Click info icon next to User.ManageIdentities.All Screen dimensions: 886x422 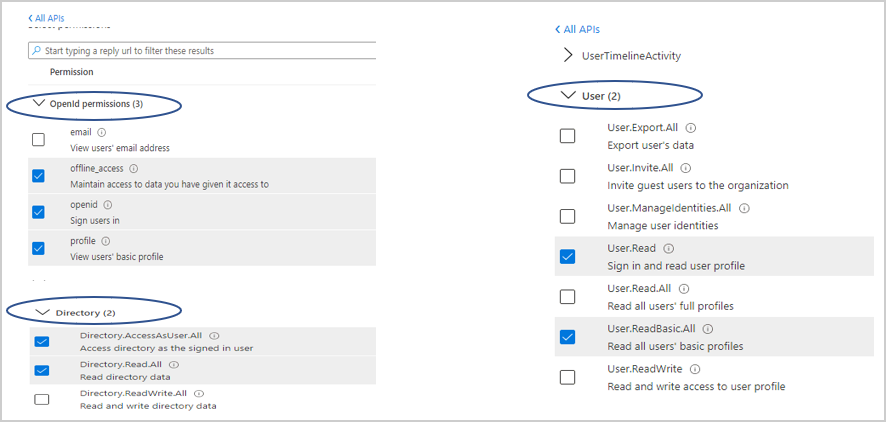744,208
